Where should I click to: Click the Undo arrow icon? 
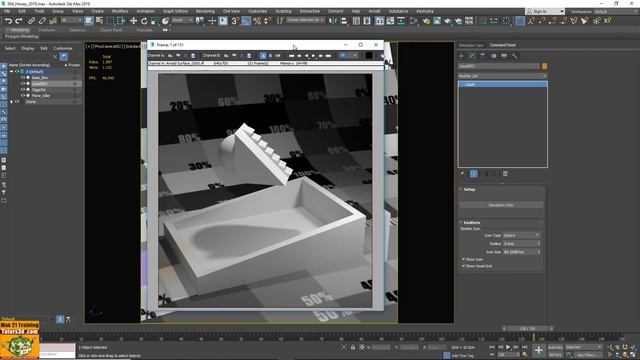coord(8,20)
